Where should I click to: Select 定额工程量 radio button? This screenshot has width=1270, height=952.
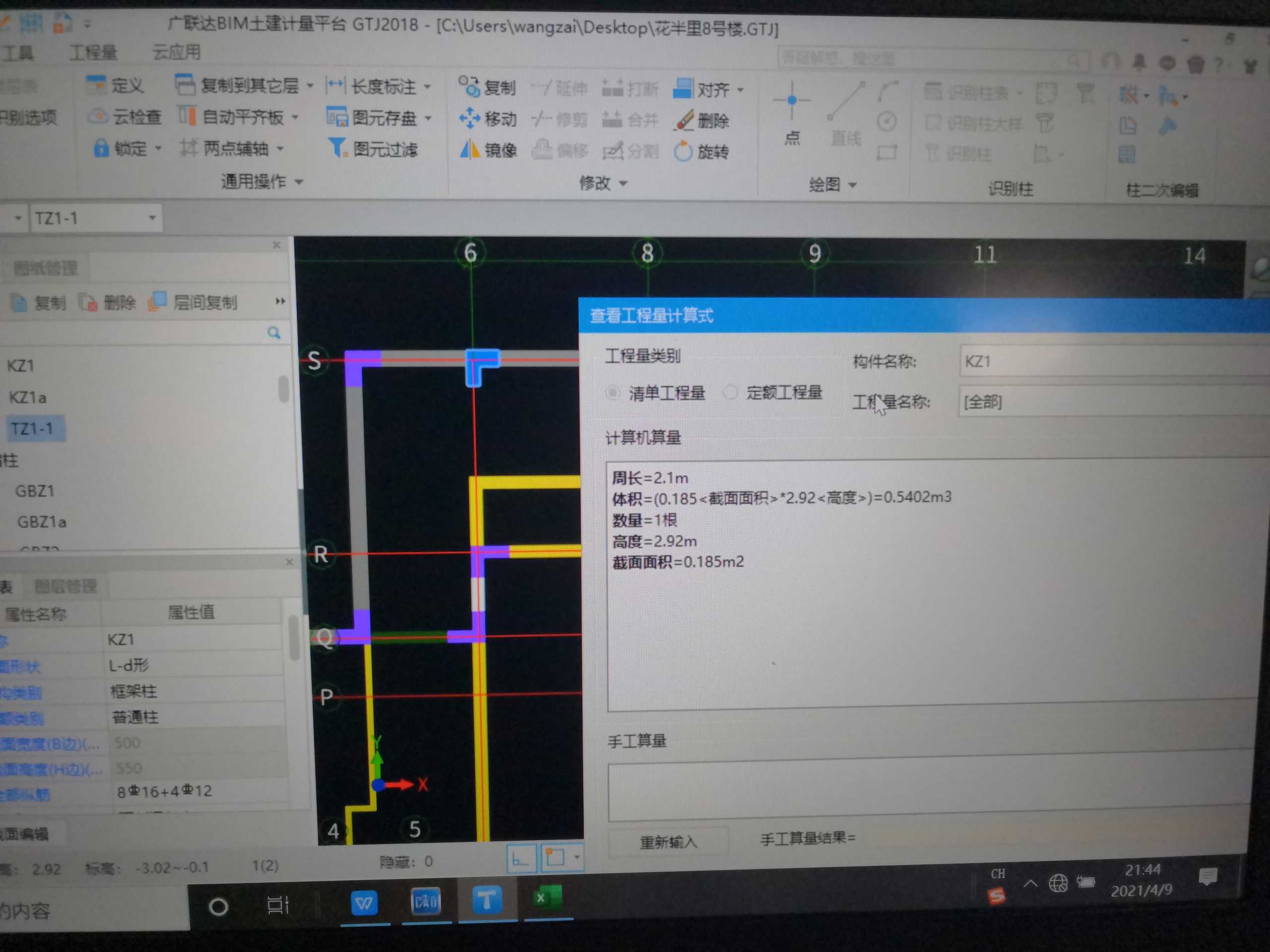[730, 393]
